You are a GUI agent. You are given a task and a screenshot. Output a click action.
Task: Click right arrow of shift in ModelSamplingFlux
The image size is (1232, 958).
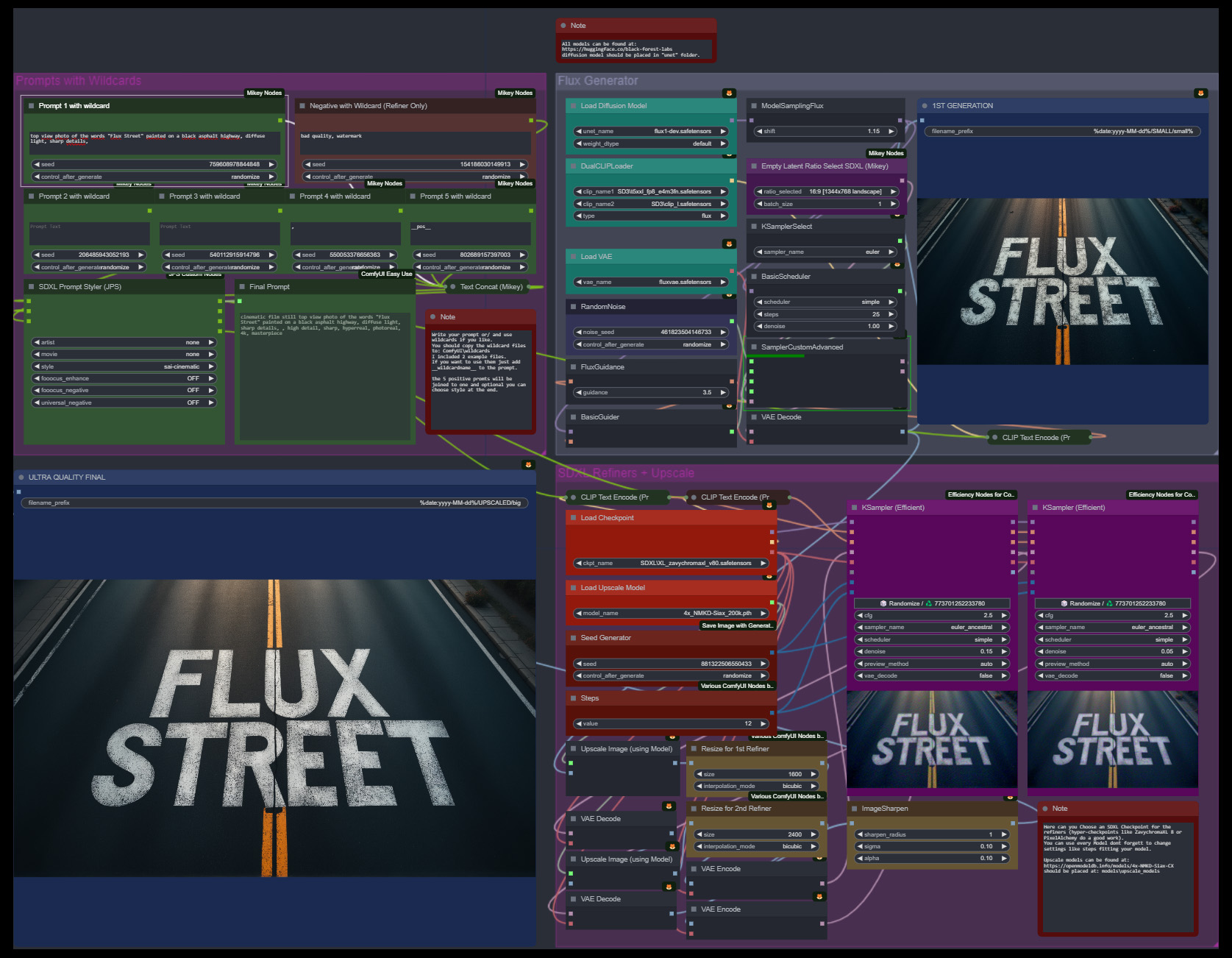[891, 132]
